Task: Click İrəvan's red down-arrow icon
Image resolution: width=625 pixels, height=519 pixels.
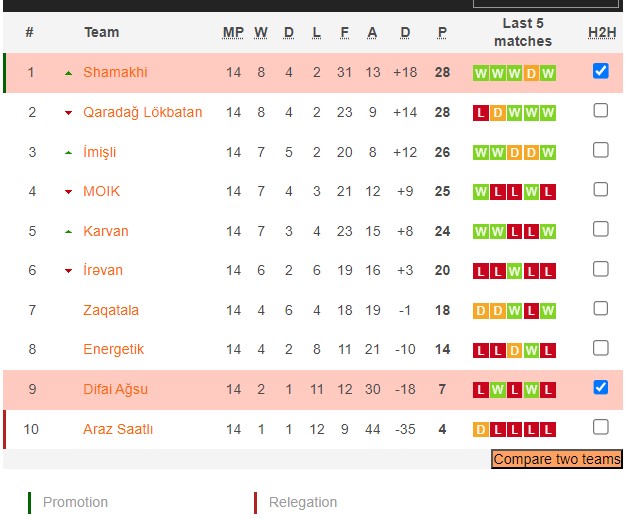Action: coord(68,271)
